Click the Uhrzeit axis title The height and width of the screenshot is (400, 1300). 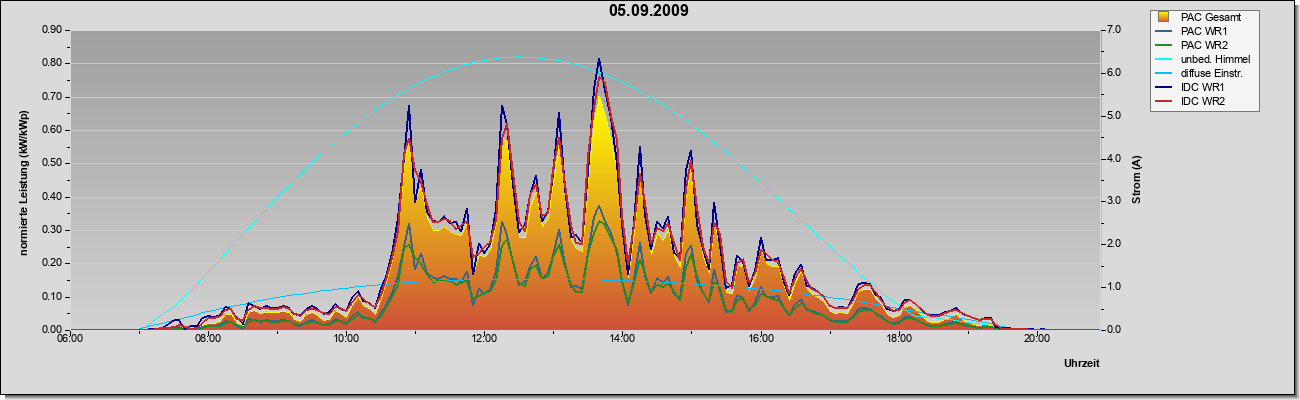[x=1082, y=364]
